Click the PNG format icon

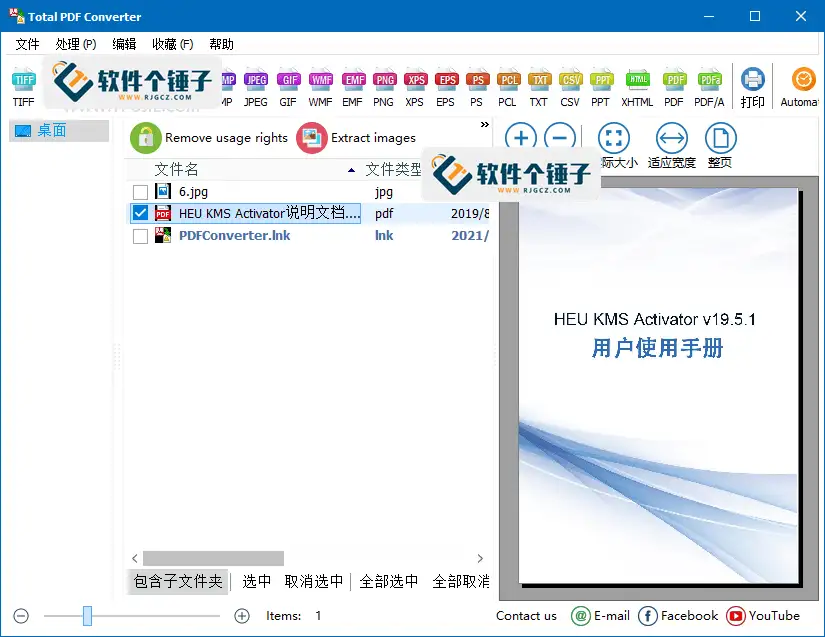click(384, 86)
